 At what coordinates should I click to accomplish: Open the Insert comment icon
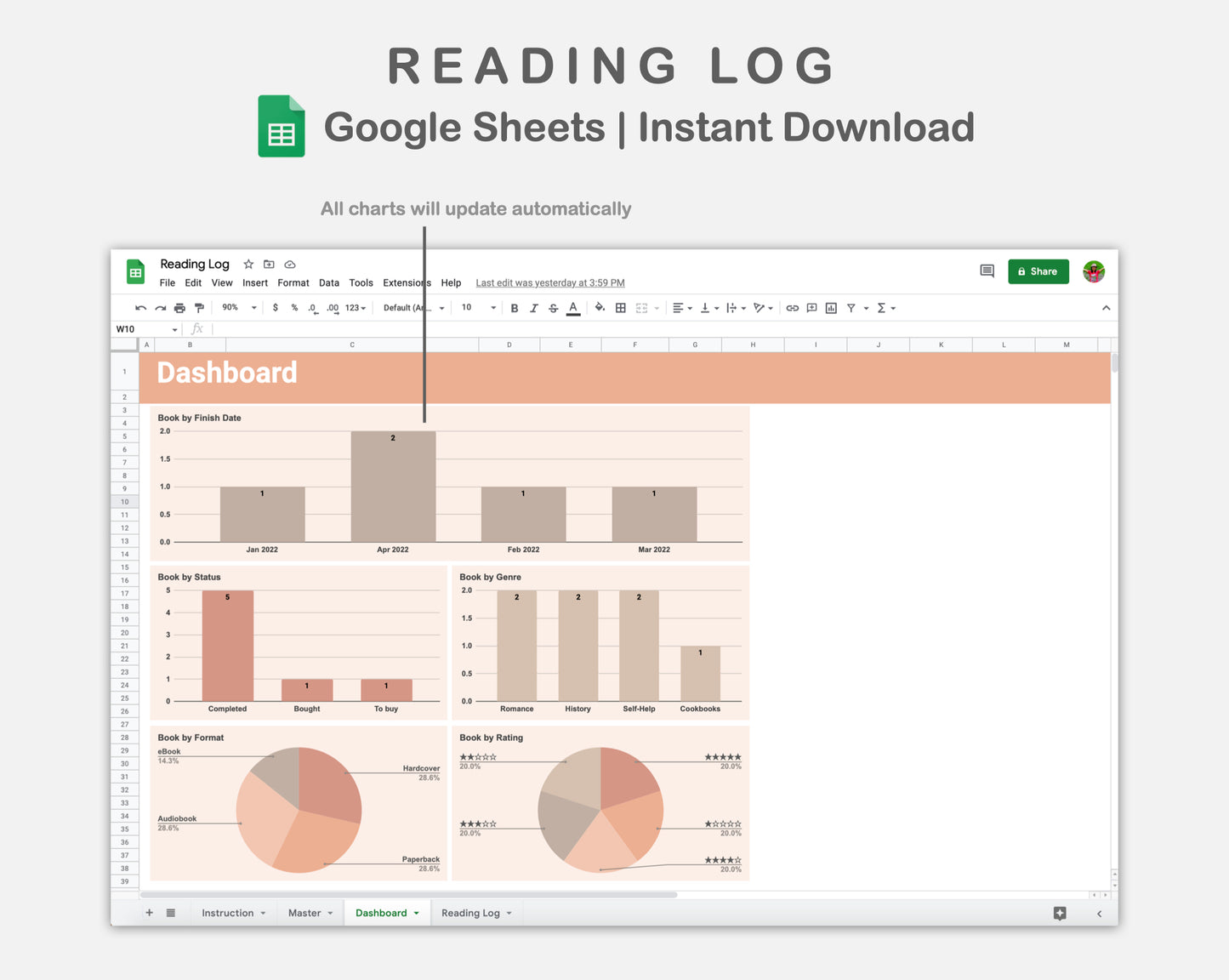point(811,307)
